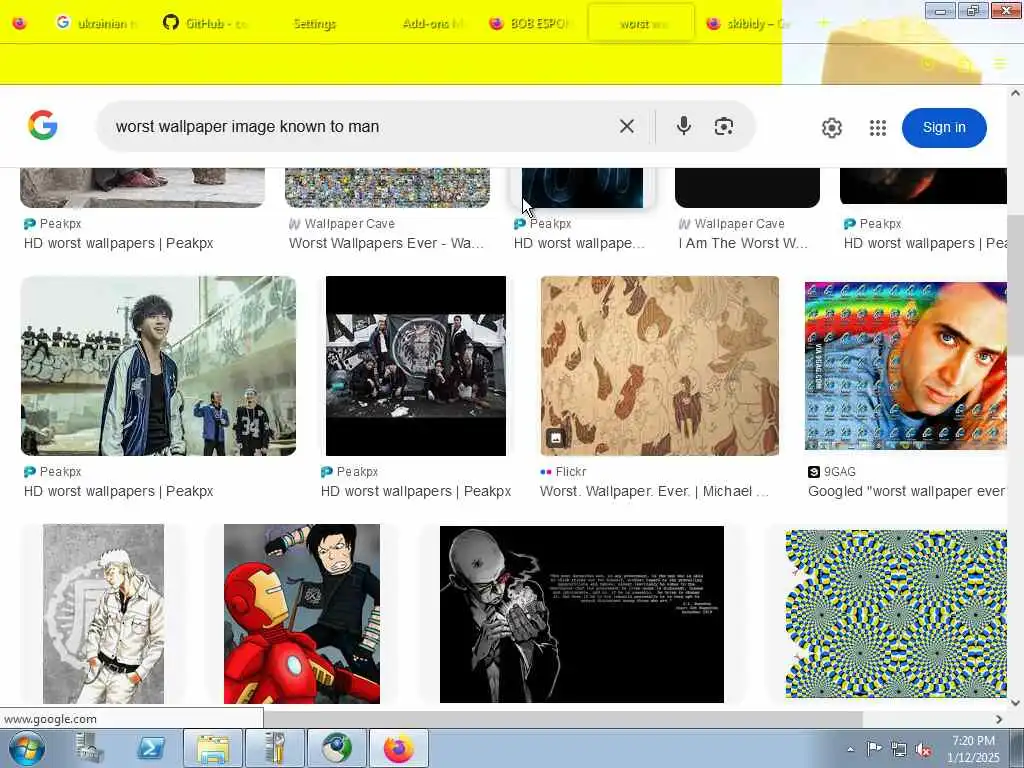Open the gang group photo thumbnail

click(415, 366)
